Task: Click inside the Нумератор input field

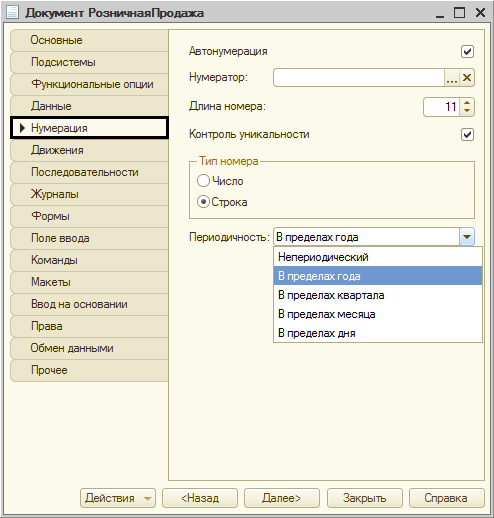Action: (359, 78)
